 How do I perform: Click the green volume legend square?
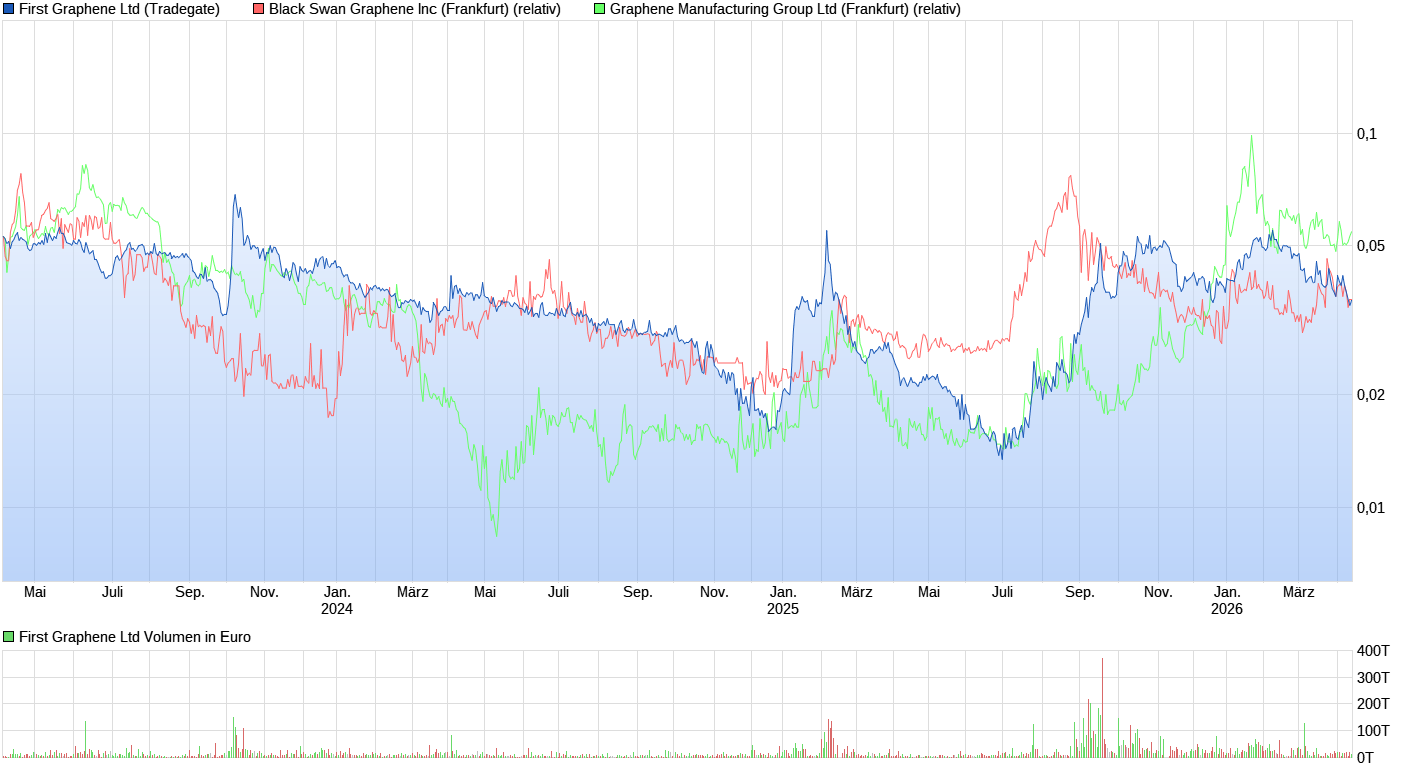click(7, 636)
